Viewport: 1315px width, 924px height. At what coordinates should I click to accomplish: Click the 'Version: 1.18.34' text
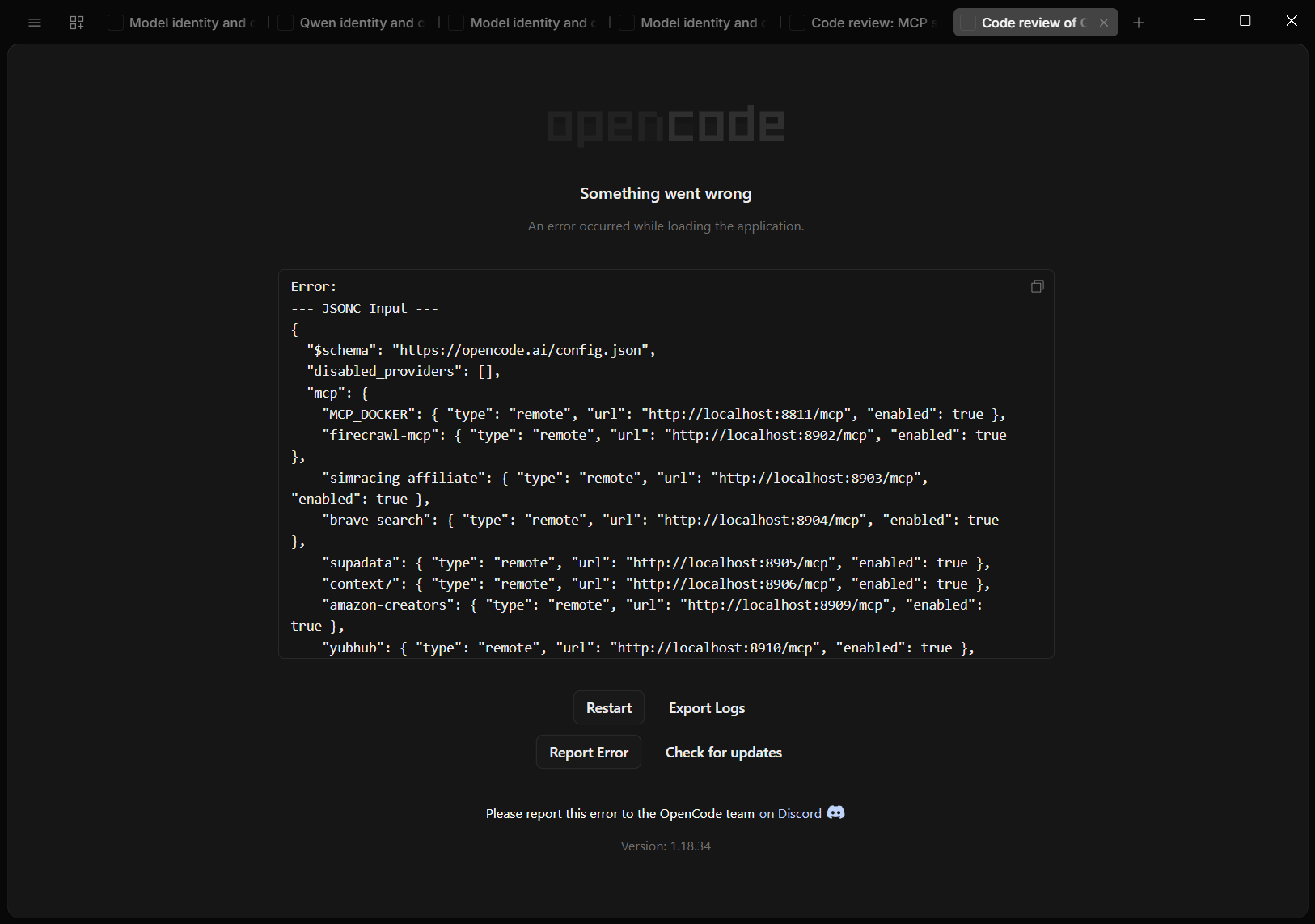(x=666, y=846)
